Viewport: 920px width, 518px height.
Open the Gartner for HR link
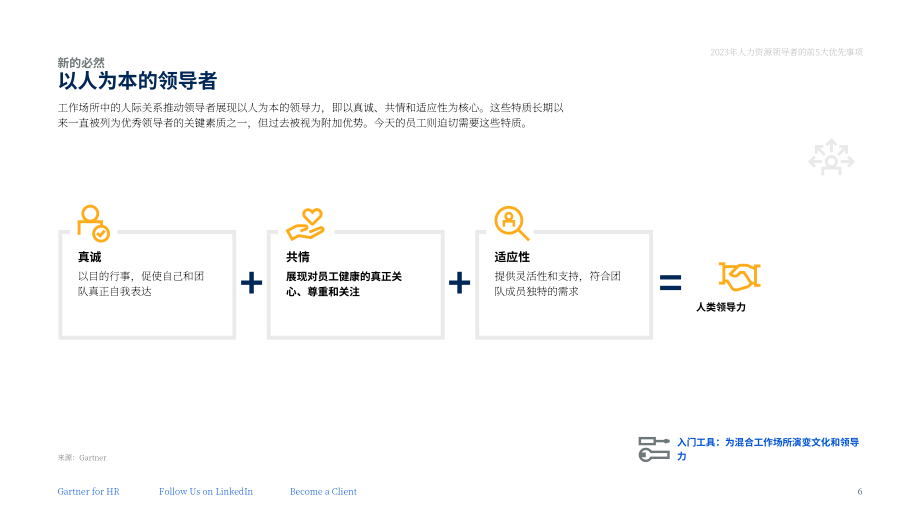click(x=89, y=492)
